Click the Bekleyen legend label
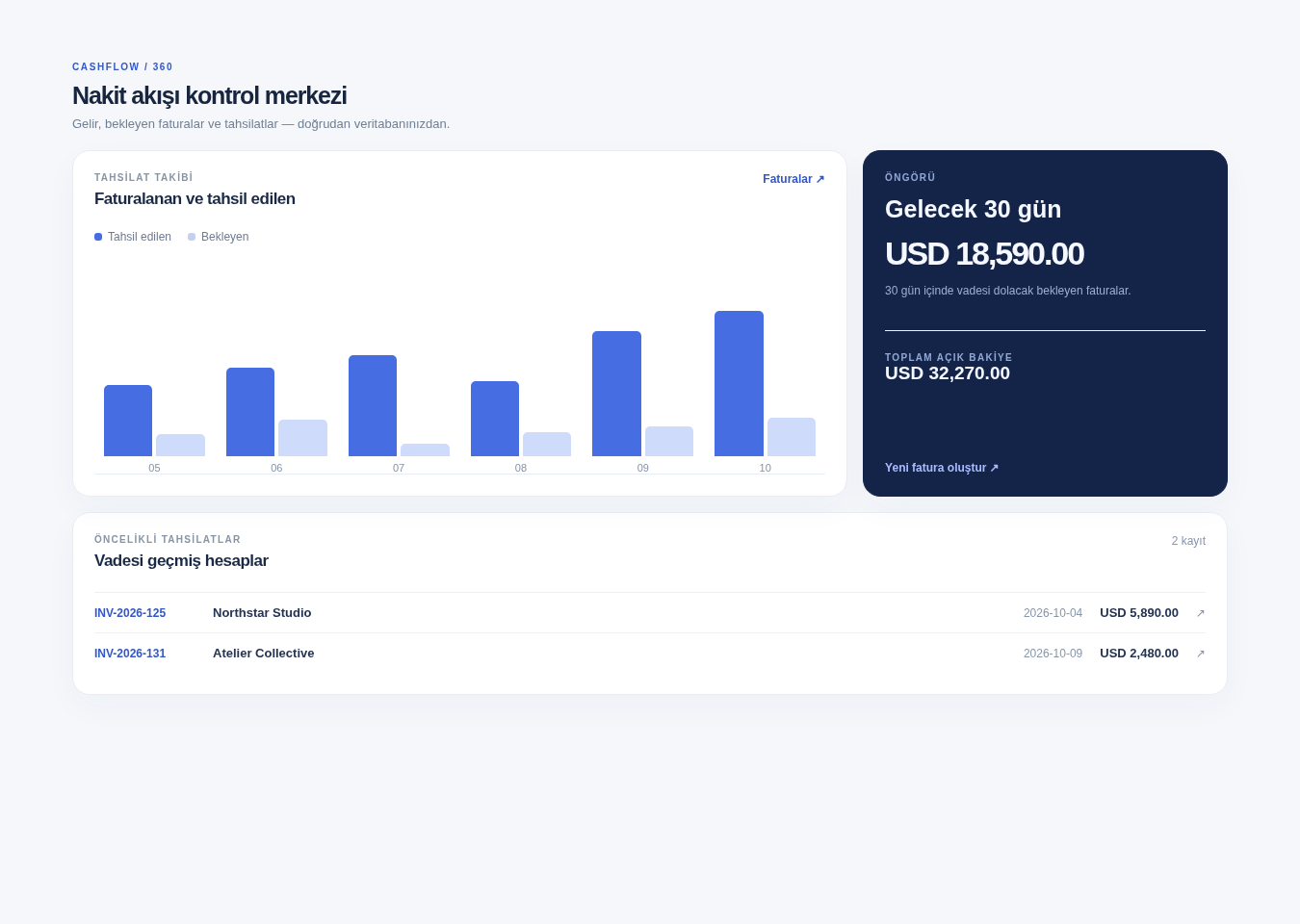Screen dimensions: 1300x924 [x=224, y=237]
